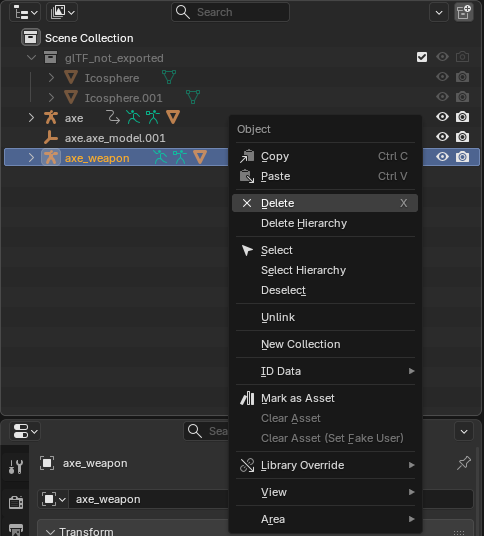The image size is (484, 536).
Task: Toggle render visibility of axe.axe_model.001
Action: click(x=462, y=137)
